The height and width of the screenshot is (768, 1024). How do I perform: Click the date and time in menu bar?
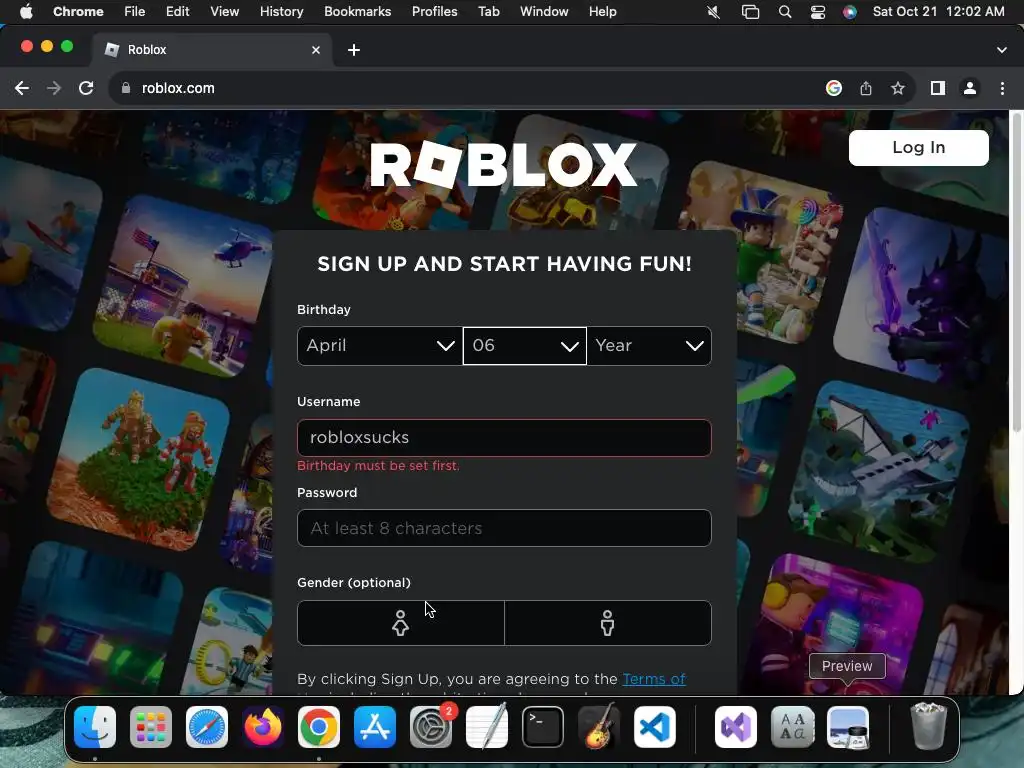(938, 12)
